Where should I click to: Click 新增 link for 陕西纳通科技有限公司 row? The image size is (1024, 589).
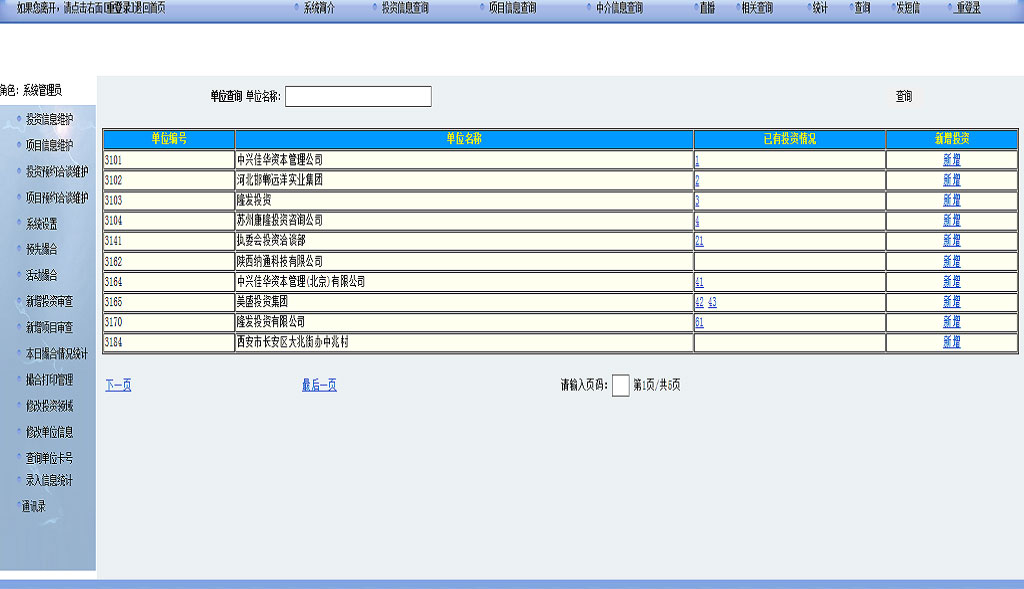[x=951, y=262]
